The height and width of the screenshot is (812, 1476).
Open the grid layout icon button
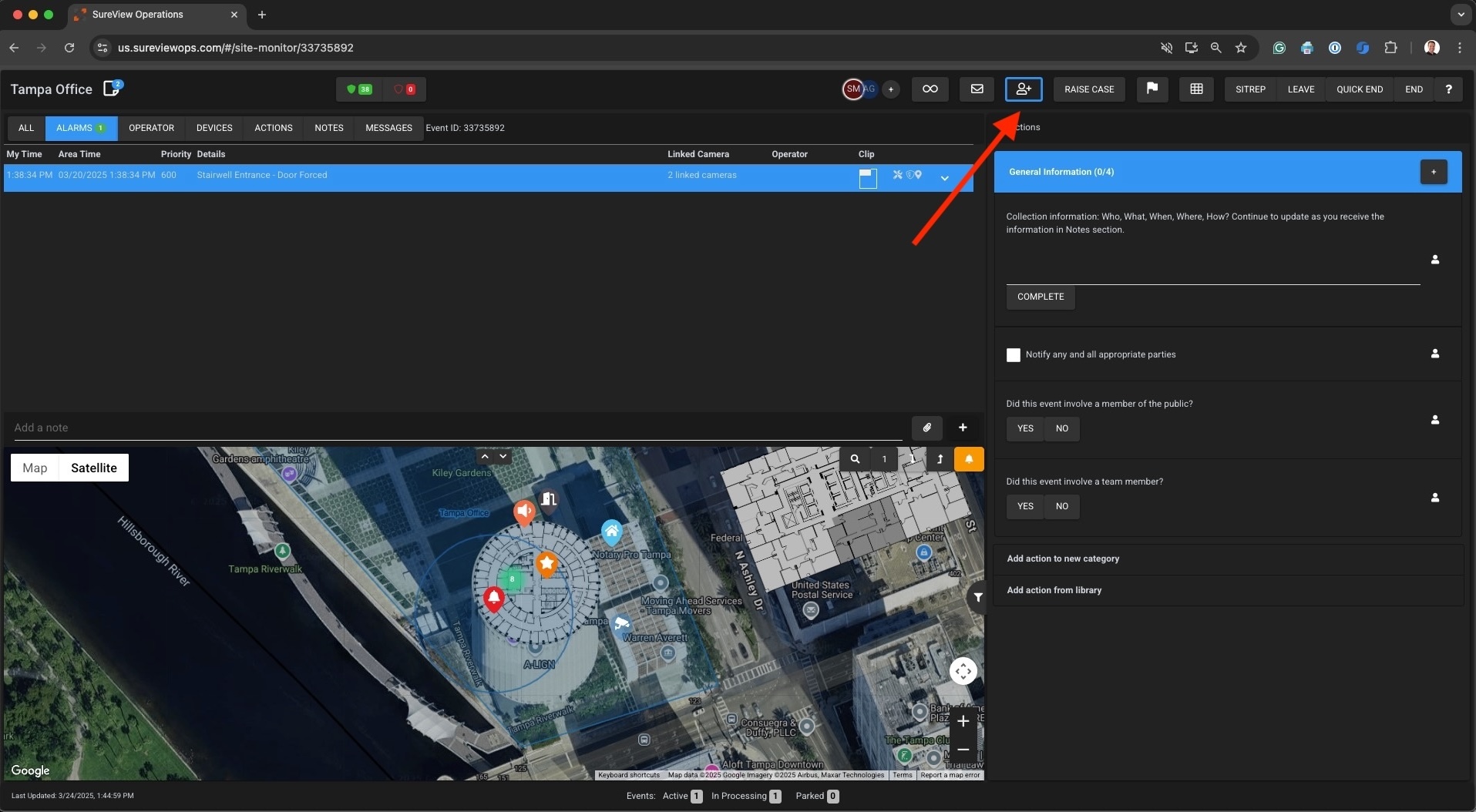(1196, 89)
